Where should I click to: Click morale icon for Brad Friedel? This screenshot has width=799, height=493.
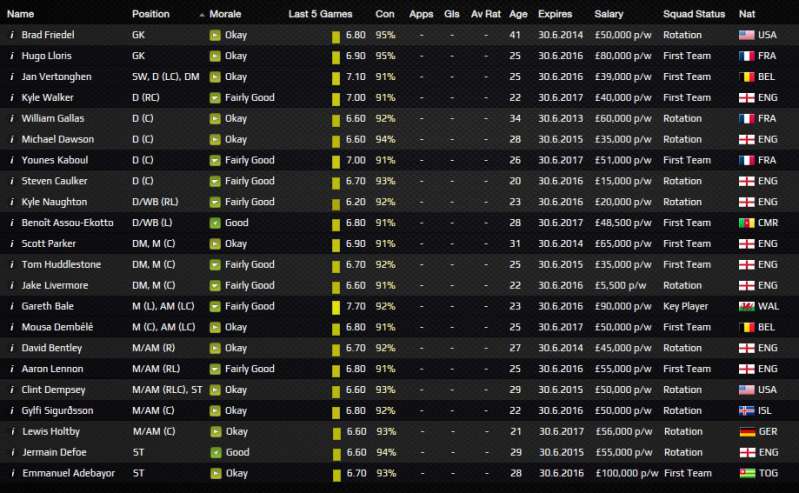click(215, 35)
